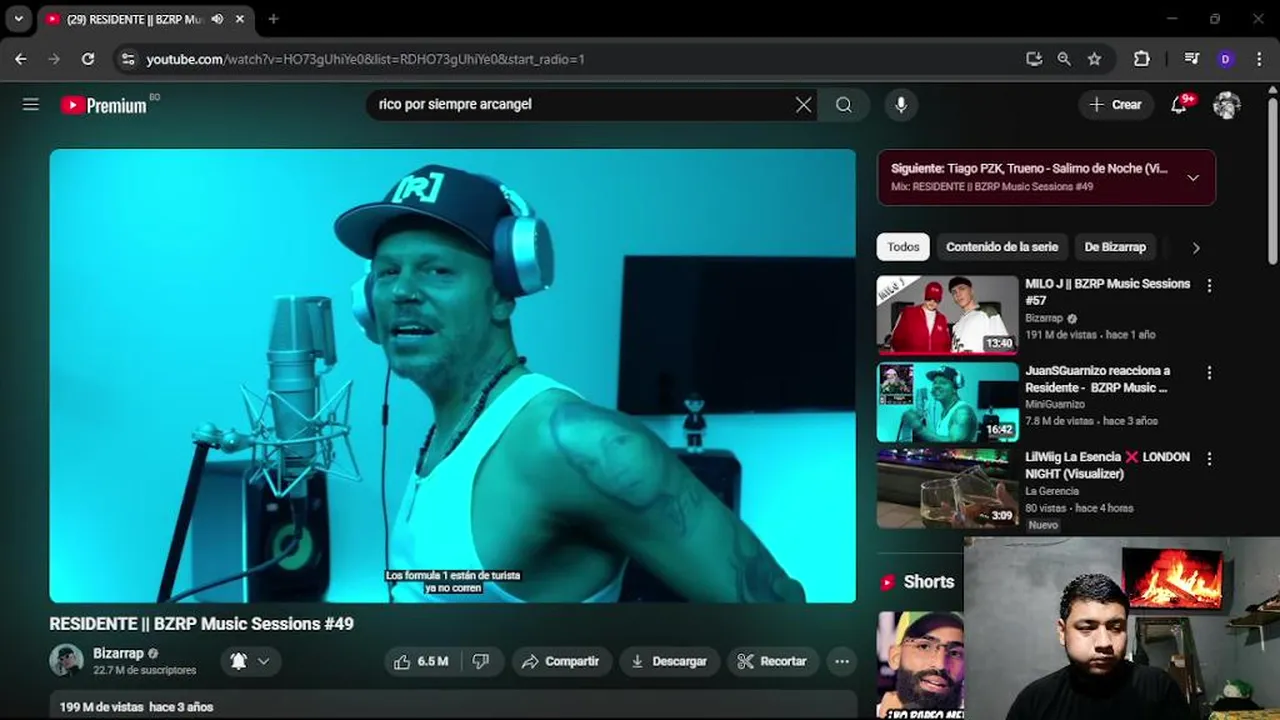This screenshot has width=1280, height=720.
Task: Open MILO J BZRP Music Sessions #57 thumbnail
Action: pyautogui.click(x=947, y=315)
